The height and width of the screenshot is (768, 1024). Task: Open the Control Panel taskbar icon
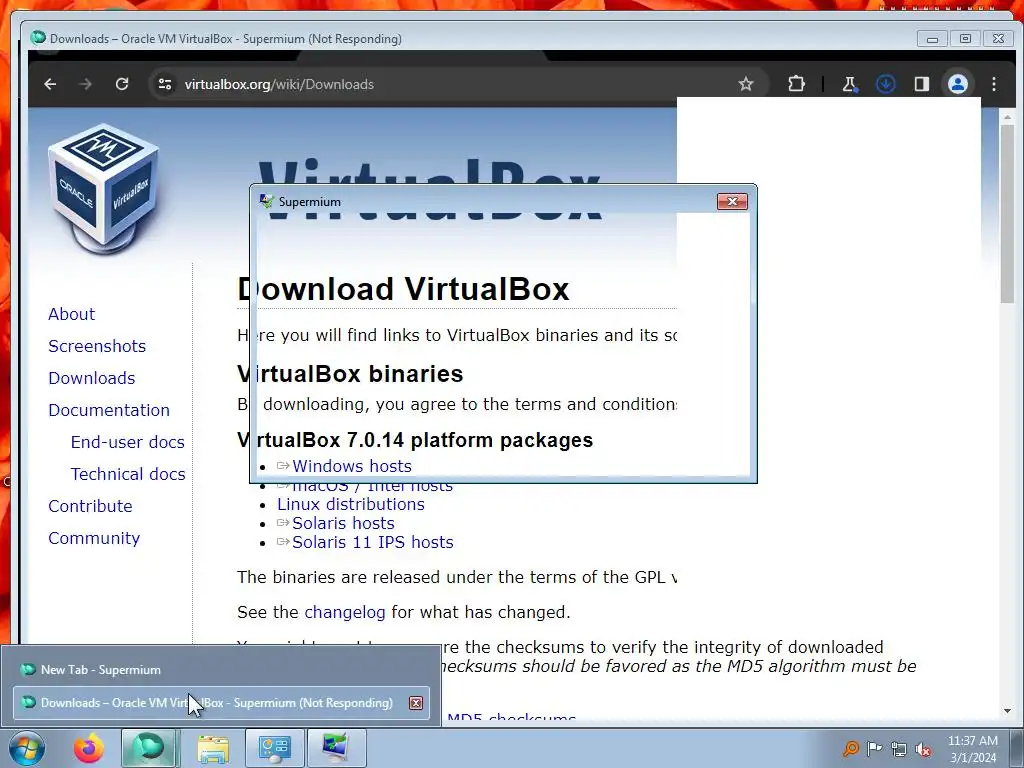tap(274, 748)
